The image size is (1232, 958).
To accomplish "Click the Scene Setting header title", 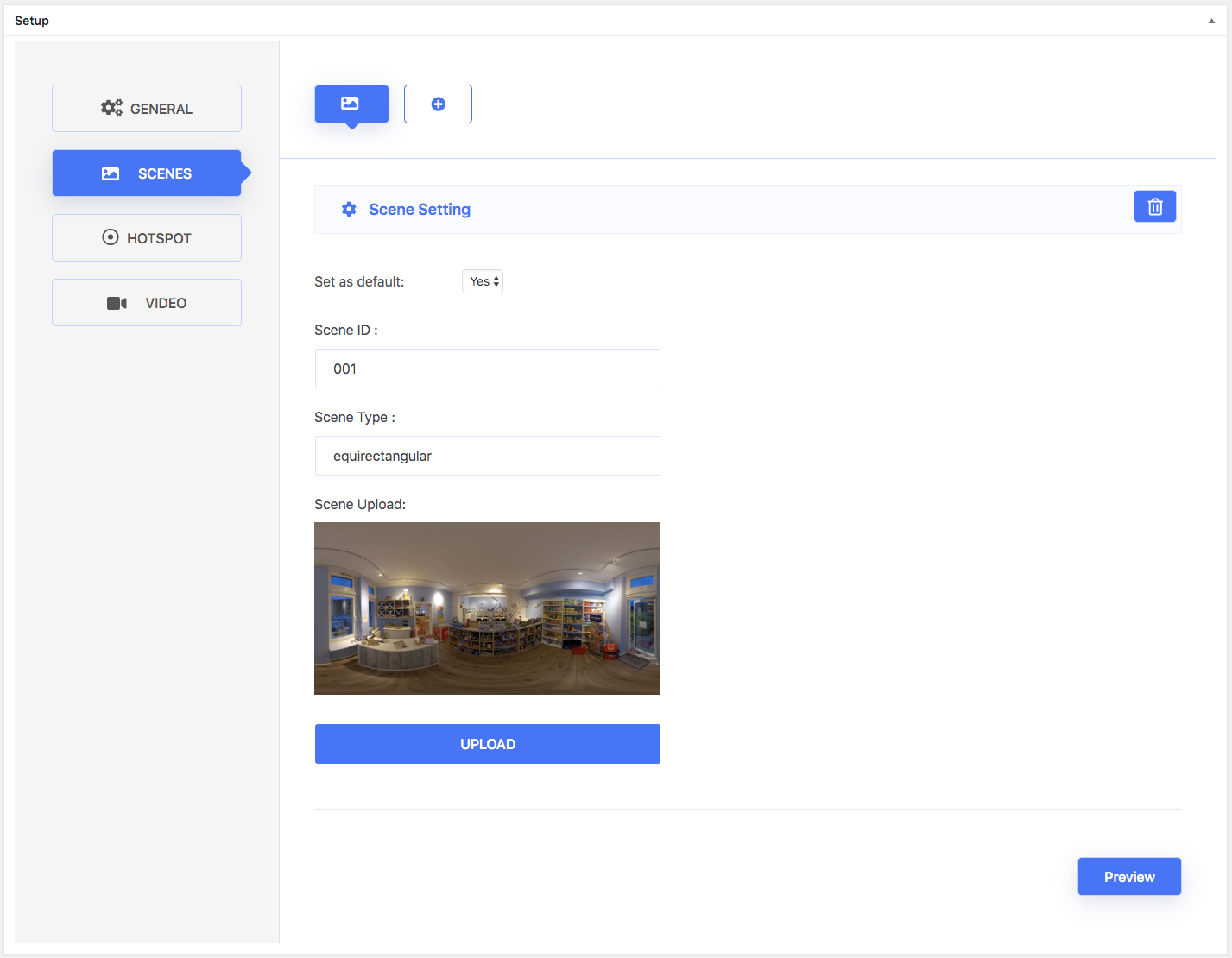I will [420, 210].
